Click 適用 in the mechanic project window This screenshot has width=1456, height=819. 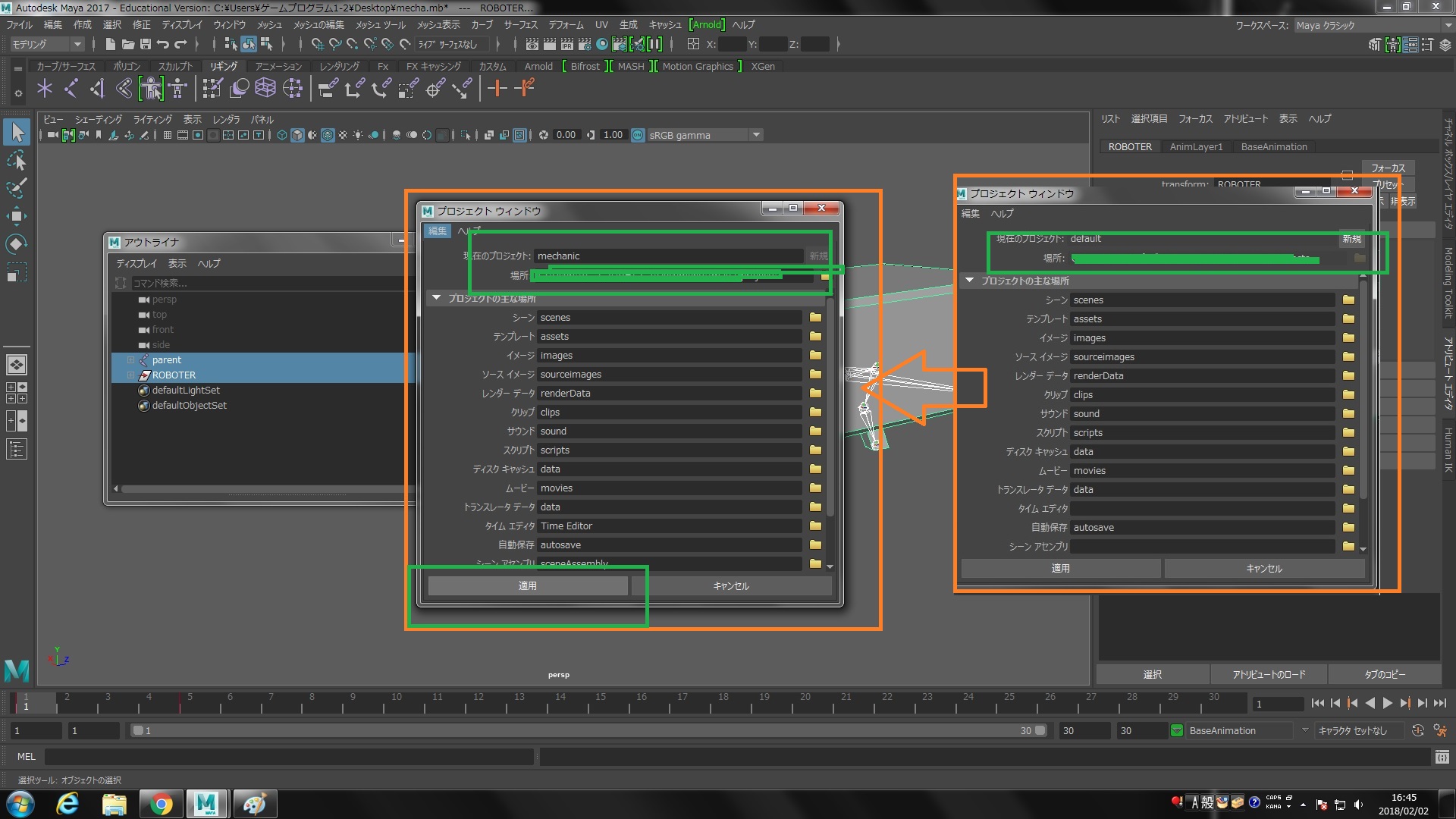[x=528, y=585]
